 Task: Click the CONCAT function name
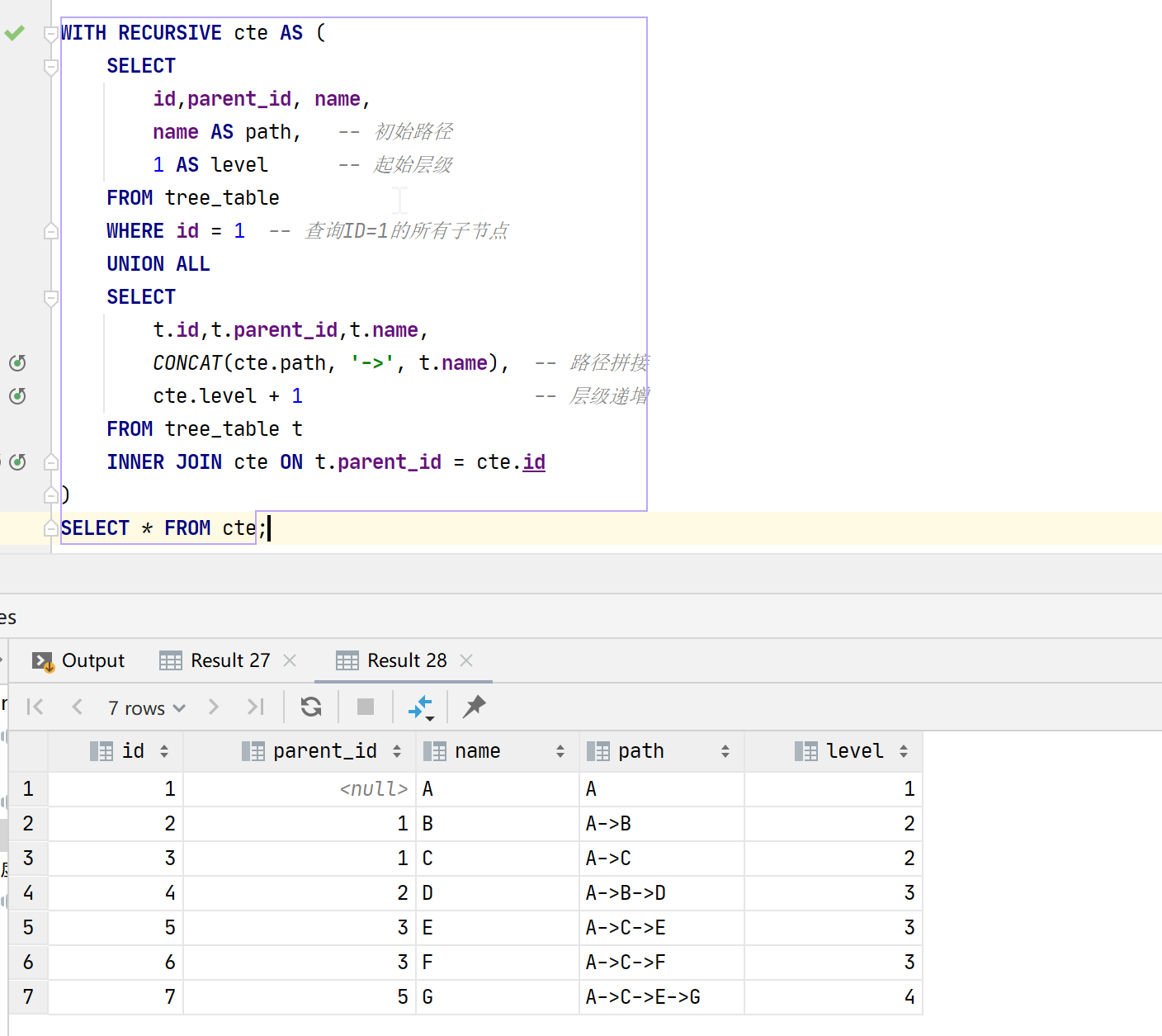point(187,363)
